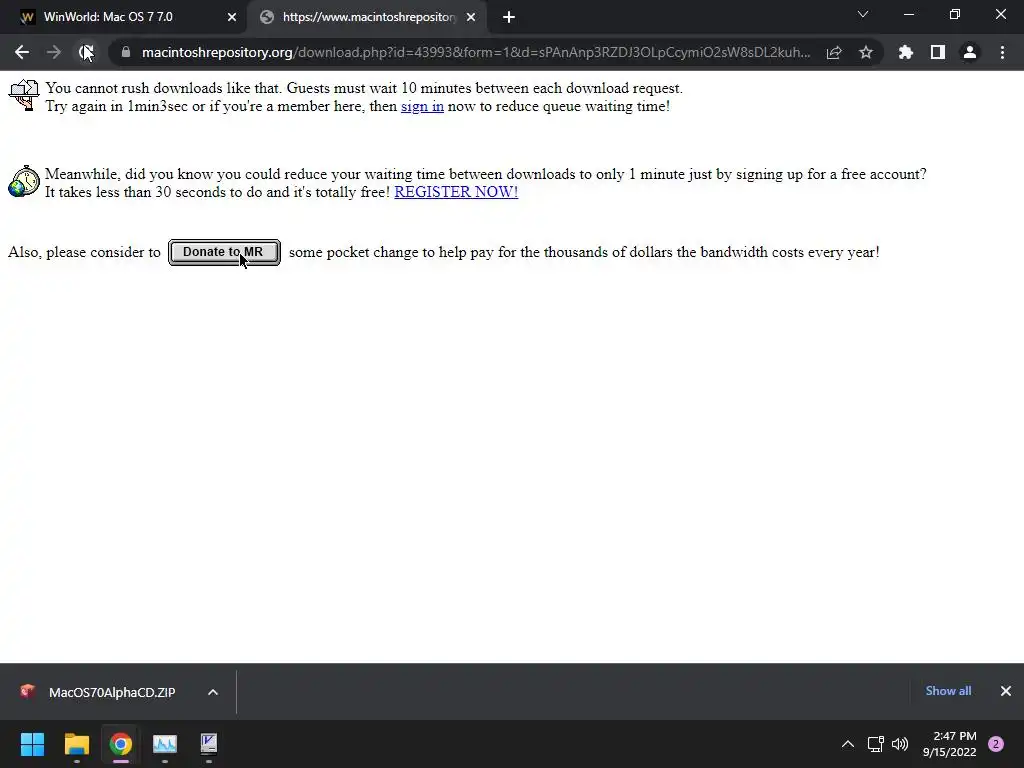The image size is (1024, 768).
Task: Click the REGISTER NOW! link
Action: [456, 191]
